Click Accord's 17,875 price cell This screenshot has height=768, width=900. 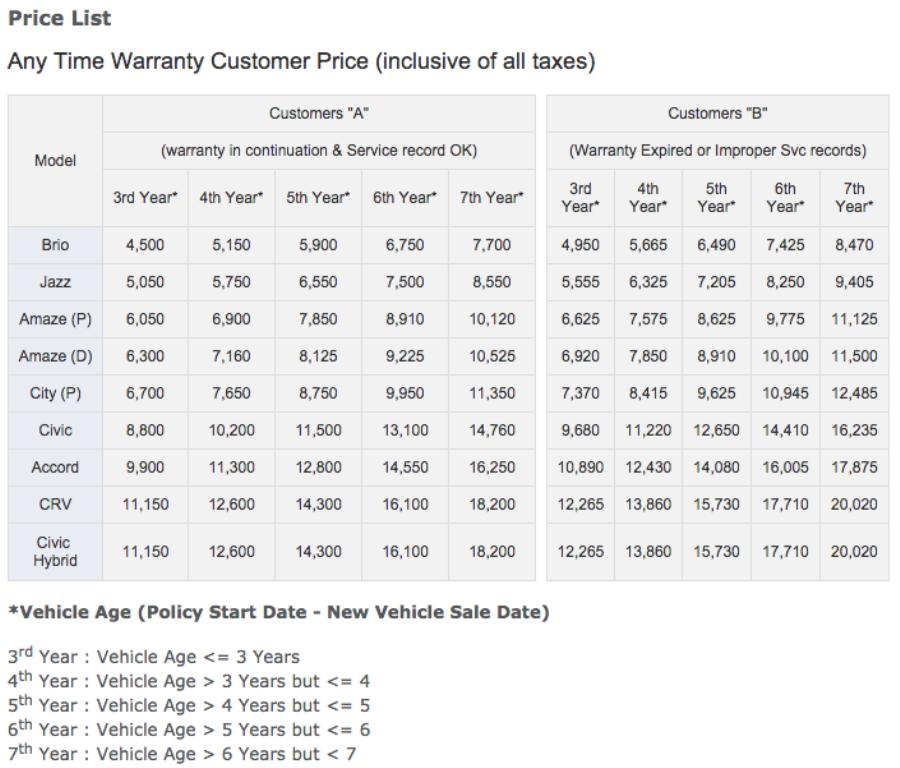pos(853,467)
